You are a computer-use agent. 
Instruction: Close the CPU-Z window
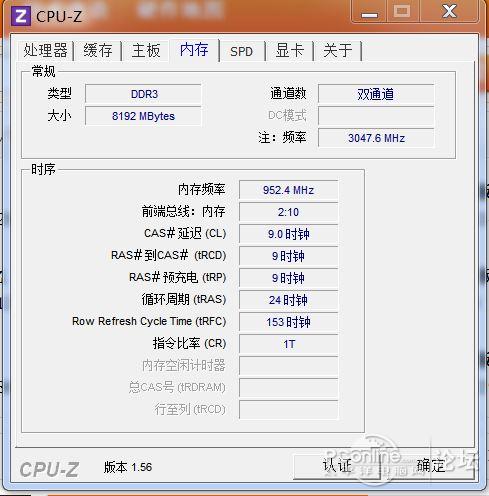449,12
